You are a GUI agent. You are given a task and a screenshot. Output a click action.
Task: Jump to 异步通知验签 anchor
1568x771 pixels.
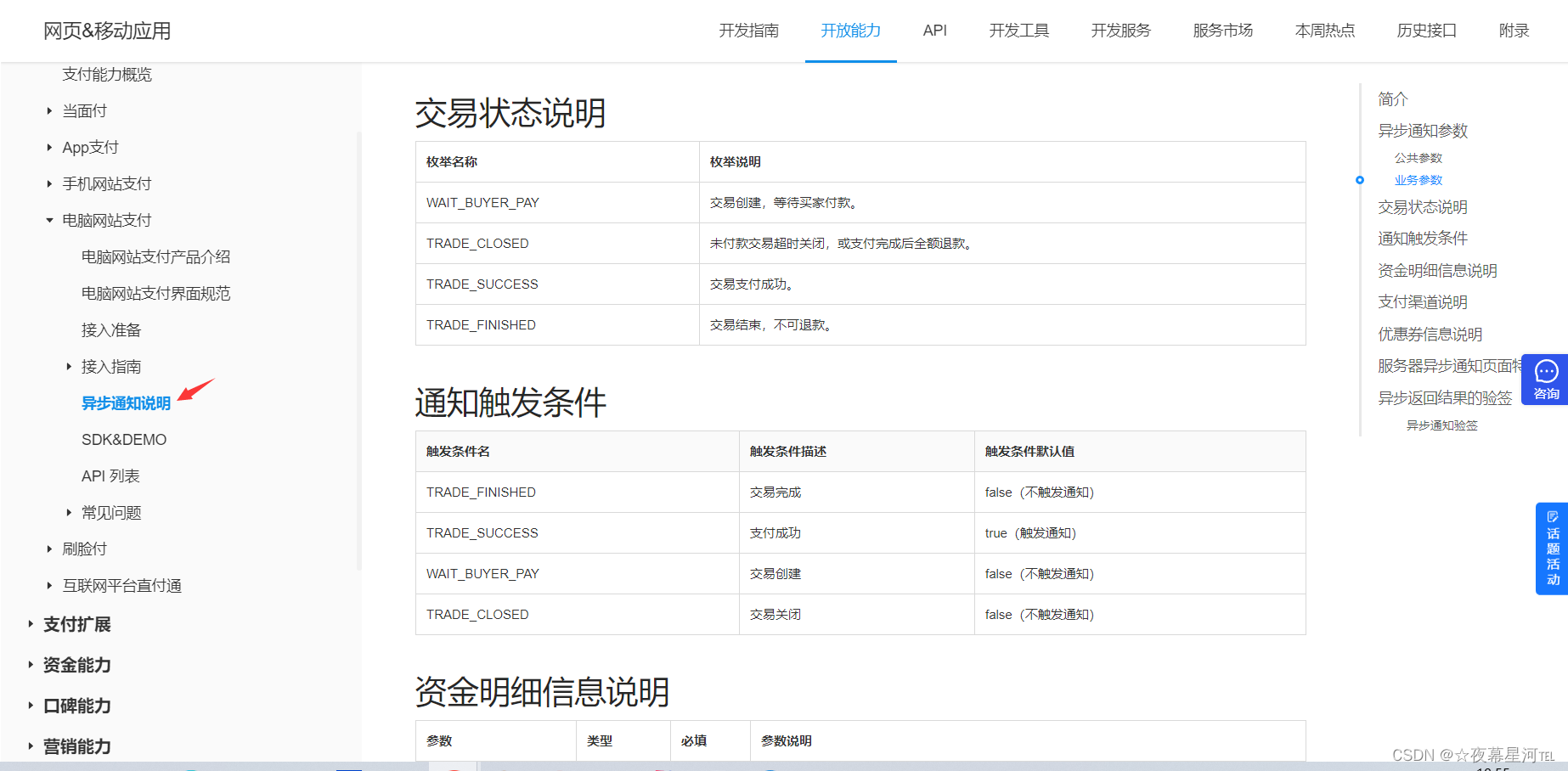click(x=1442, y=425)
